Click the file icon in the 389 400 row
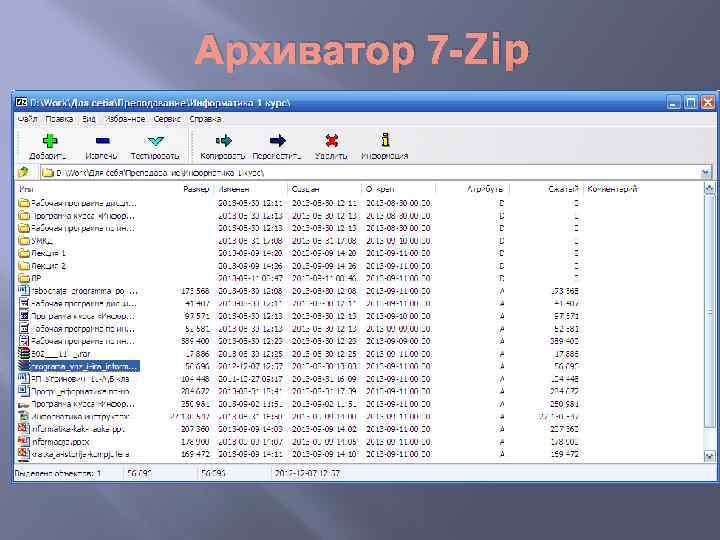The height and width of the screenshot is (540, 720). point(24,341)
